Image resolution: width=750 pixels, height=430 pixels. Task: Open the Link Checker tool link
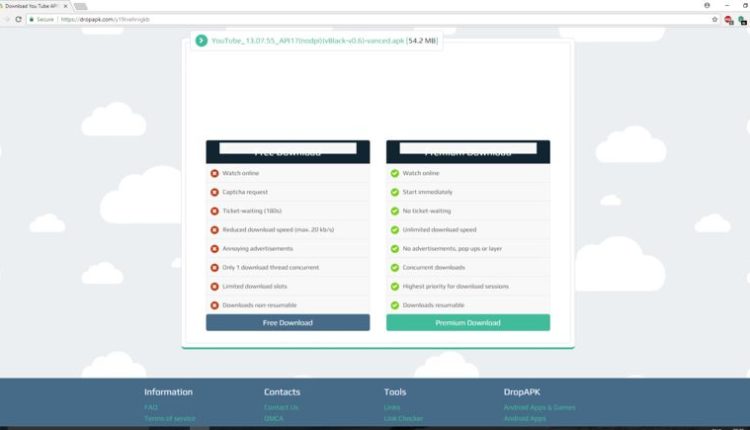(405, 418)
